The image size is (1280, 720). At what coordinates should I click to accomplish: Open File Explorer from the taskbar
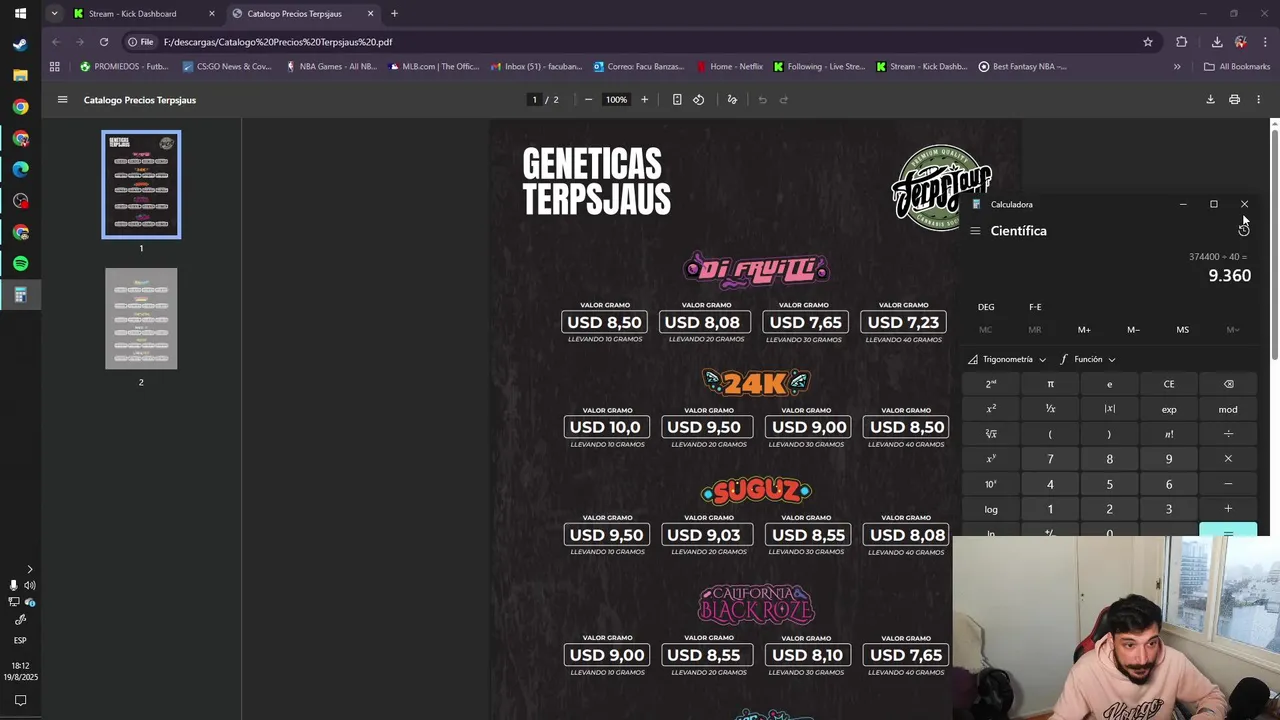click(20, 75)
